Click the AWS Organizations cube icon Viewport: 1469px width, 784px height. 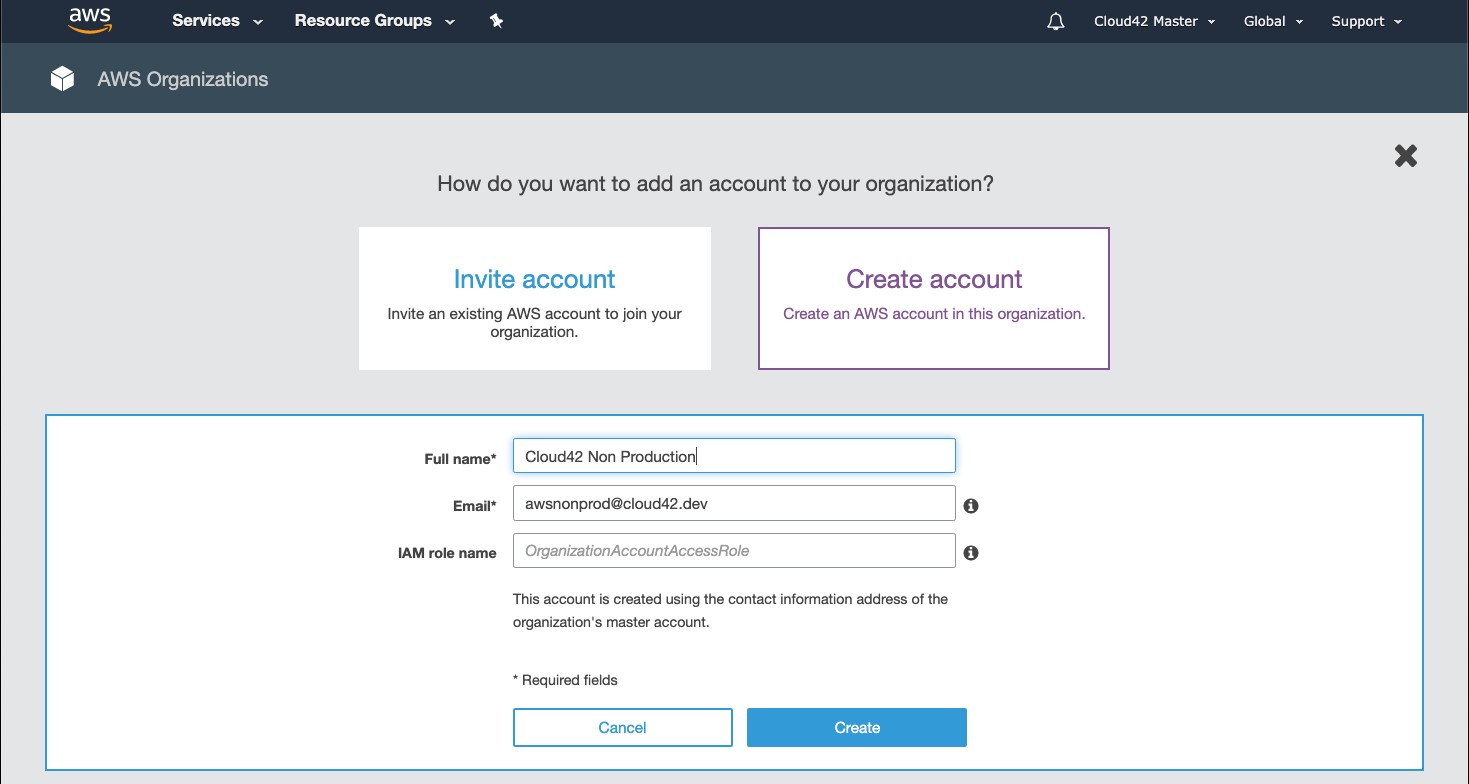coord(62,78)
